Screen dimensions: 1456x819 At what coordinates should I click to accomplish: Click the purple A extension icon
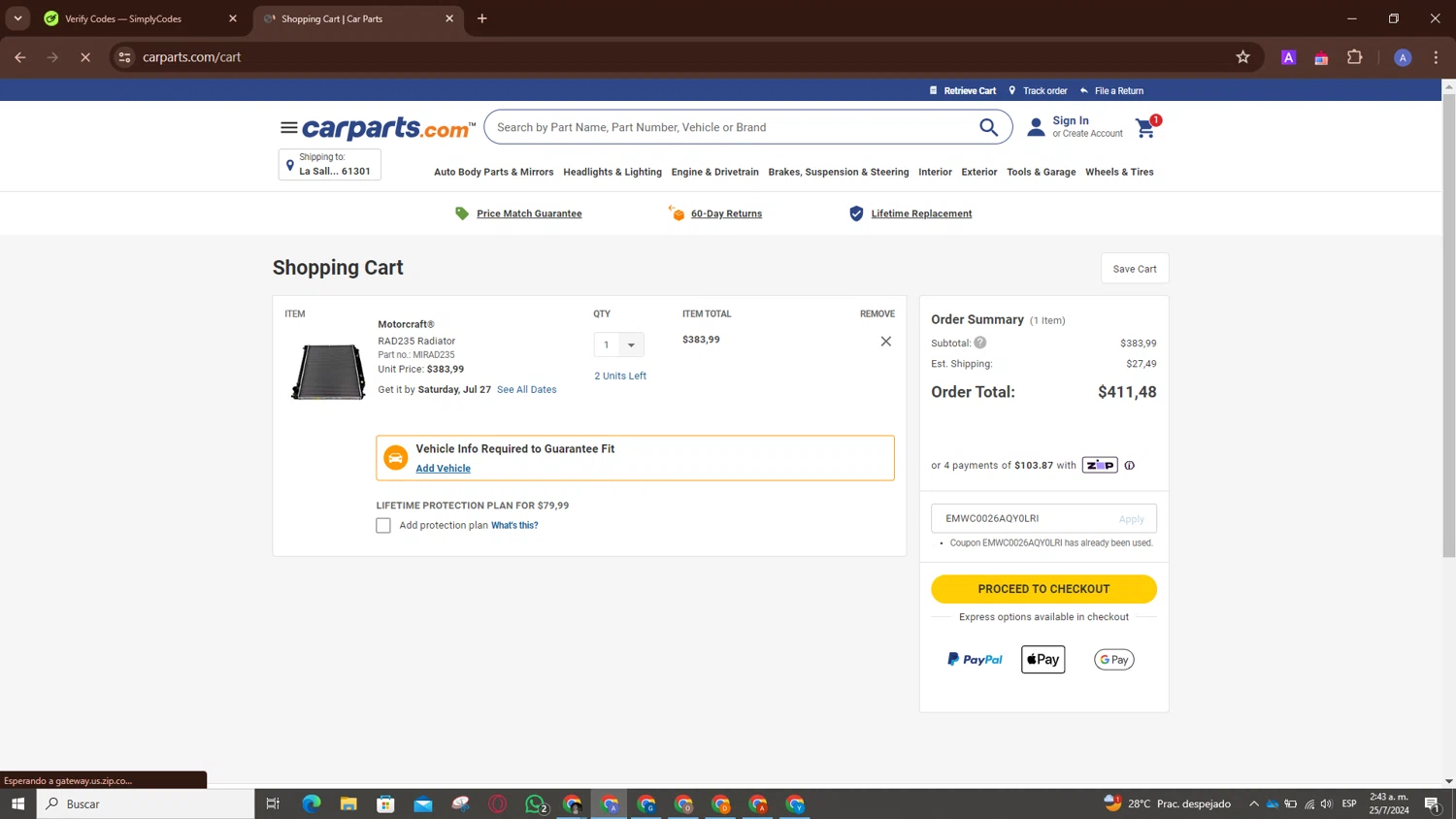tap(1288, 57)
